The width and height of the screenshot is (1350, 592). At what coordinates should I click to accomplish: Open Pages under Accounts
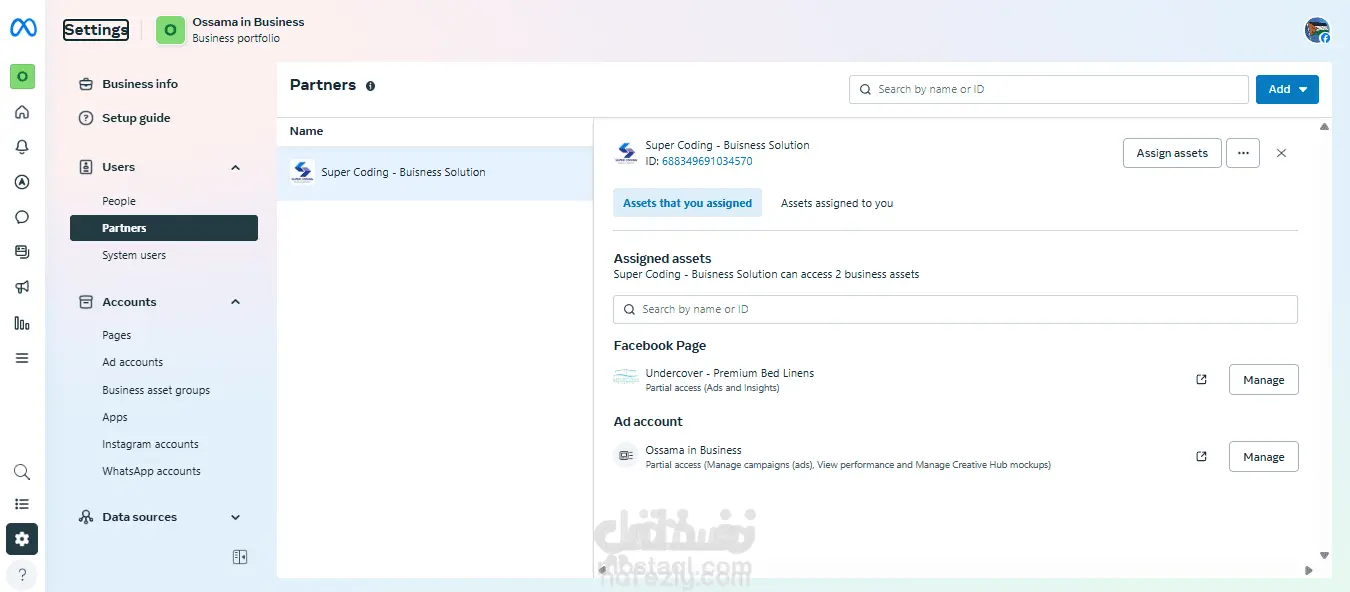coord(117,335)
